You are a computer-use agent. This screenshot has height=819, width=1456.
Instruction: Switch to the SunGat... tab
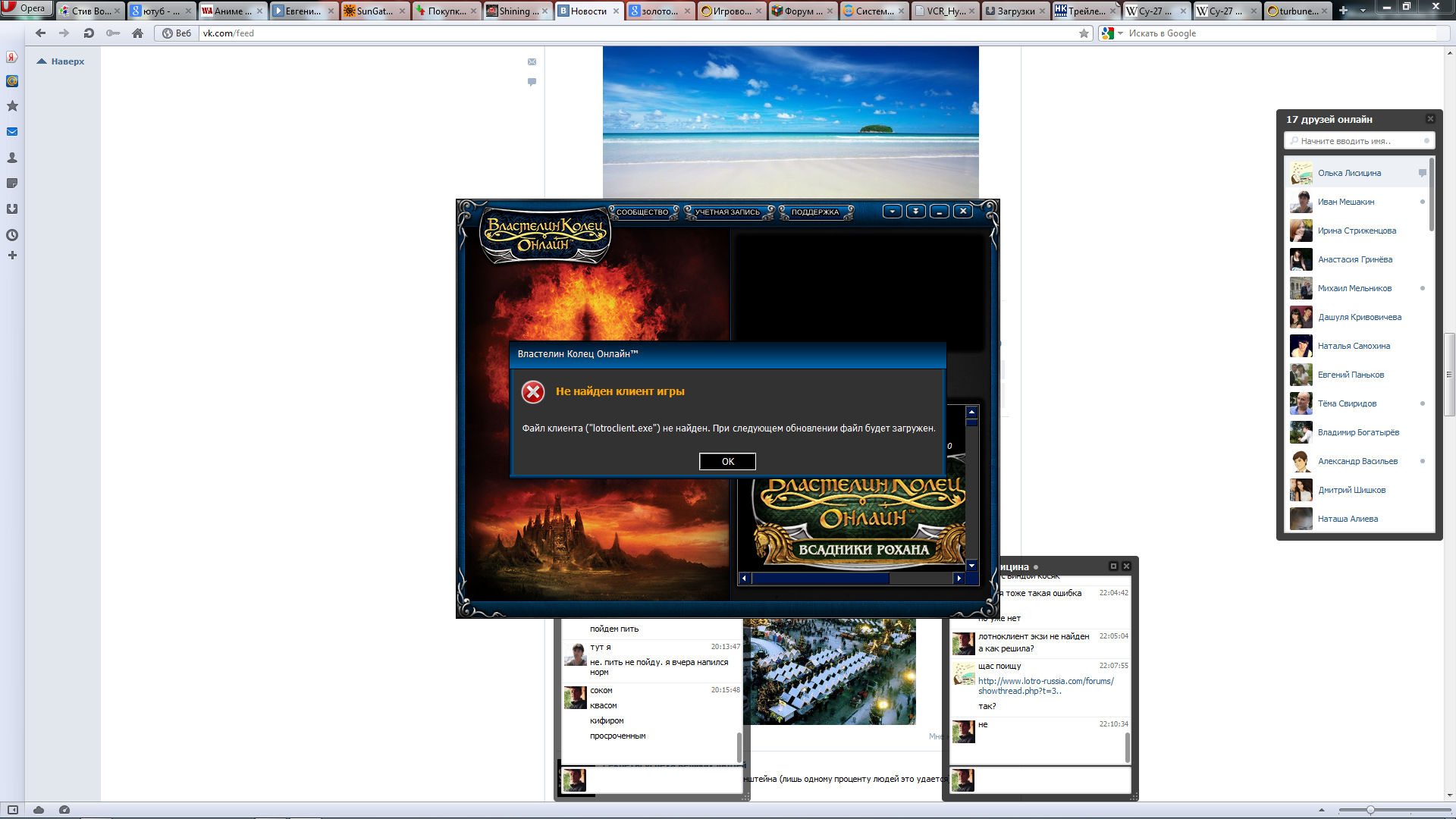[375, 11]
